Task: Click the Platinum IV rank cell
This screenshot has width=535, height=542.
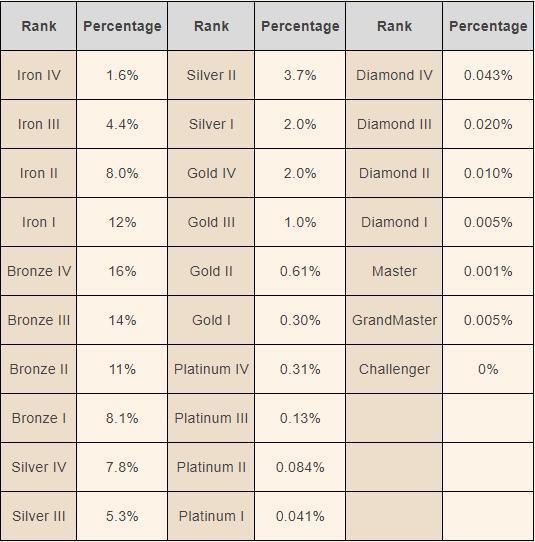Action: [x=211, y=369]
